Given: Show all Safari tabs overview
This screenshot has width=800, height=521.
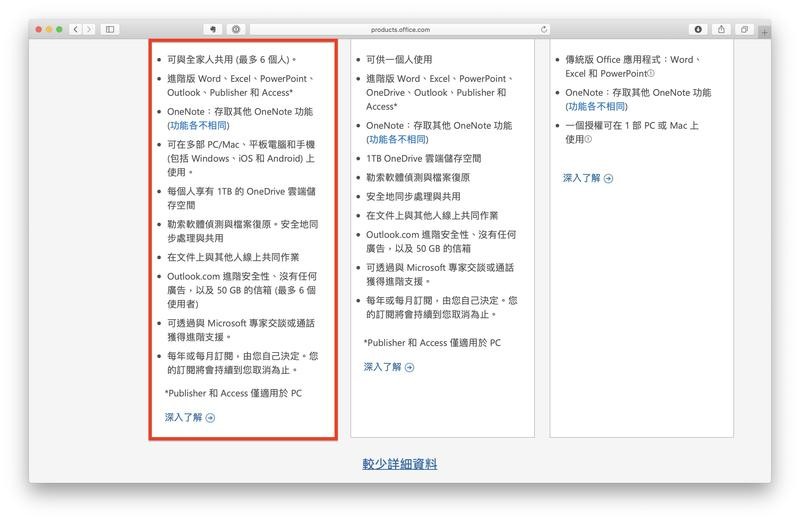Looking at the screenshot, I should coord(744,29).
